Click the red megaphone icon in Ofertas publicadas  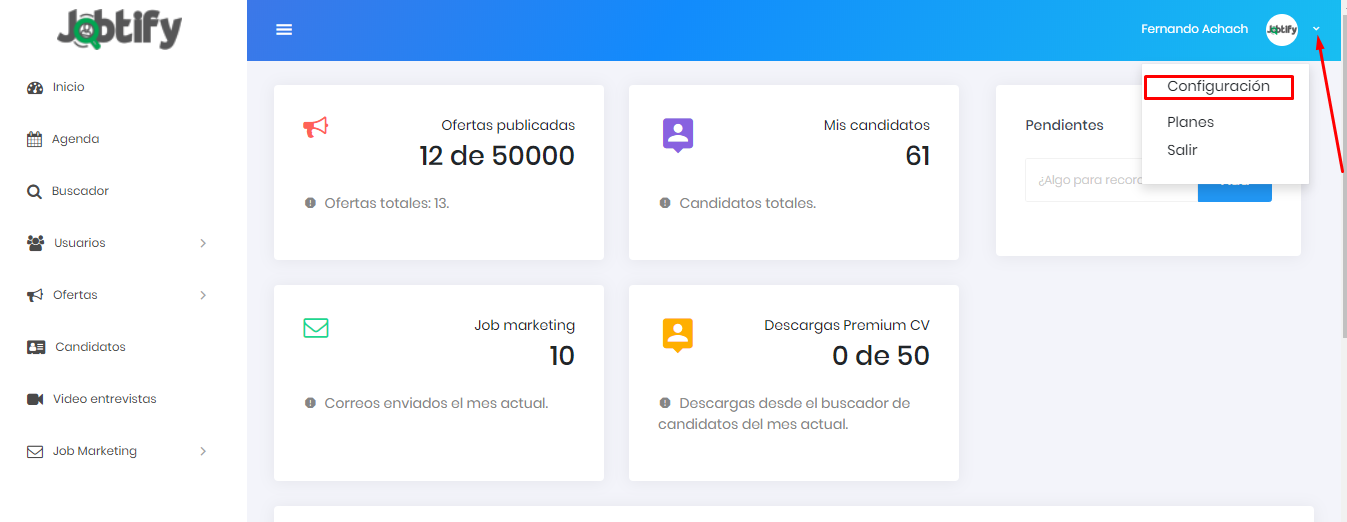[315, 127]
